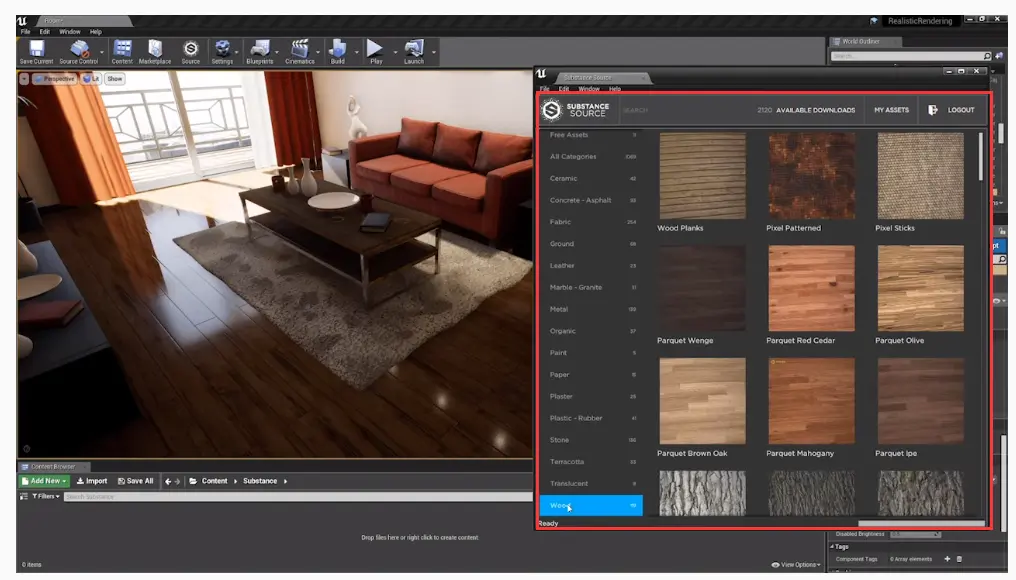
Task: Expand Source Control dropdown arrow
Action: [x=102, y=52]
